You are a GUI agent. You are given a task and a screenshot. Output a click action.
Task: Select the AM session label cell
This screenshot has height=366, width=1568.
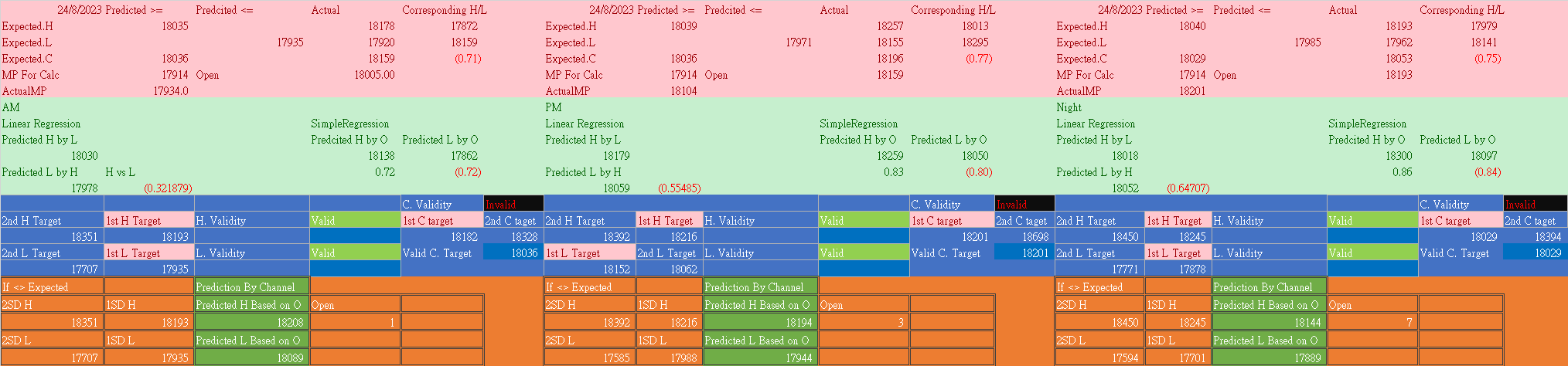(x=12, y=107)
